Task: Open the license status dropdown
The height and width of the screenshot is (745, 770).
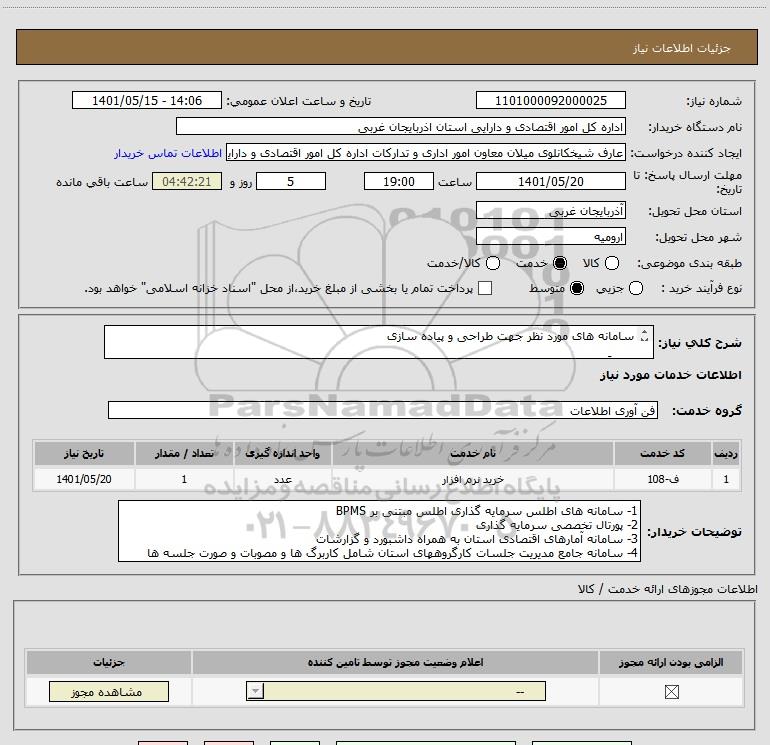Action: [x=396, y=691]
